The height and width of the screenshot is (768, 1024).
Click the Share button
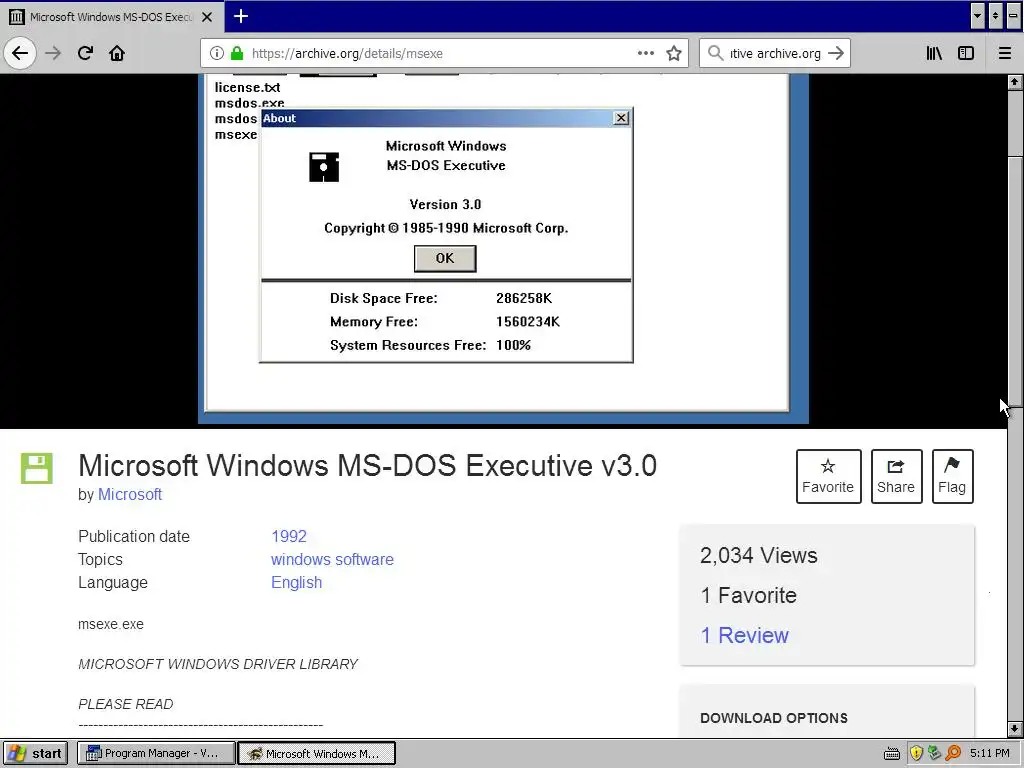[896, 476]
